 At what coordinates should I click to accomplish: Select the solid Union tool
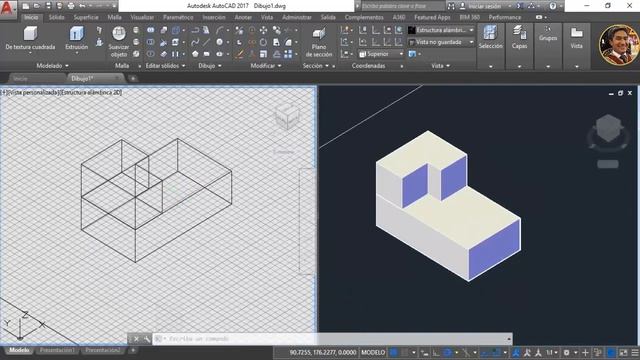[x=151, y=30]
